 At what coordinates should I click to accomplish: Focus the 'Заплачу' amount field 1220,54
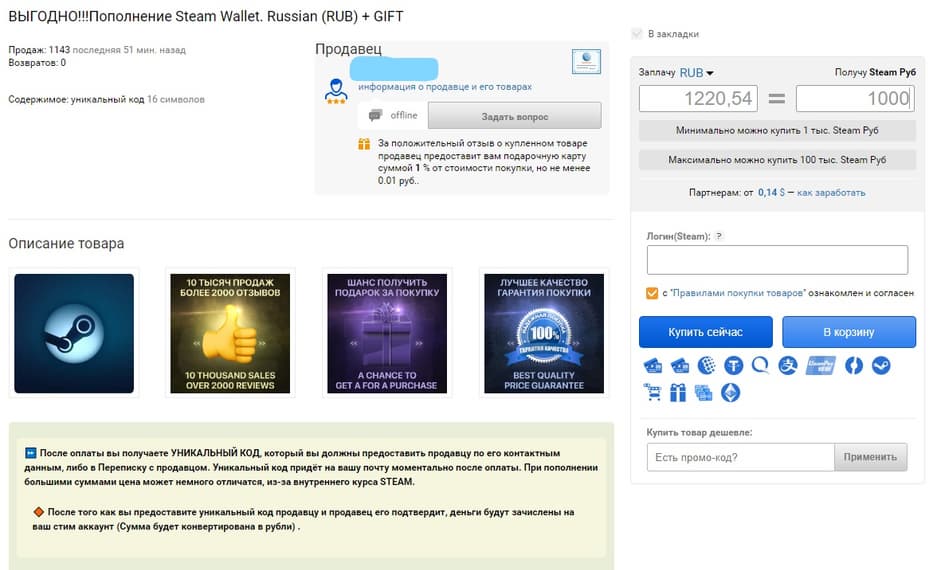698,99
